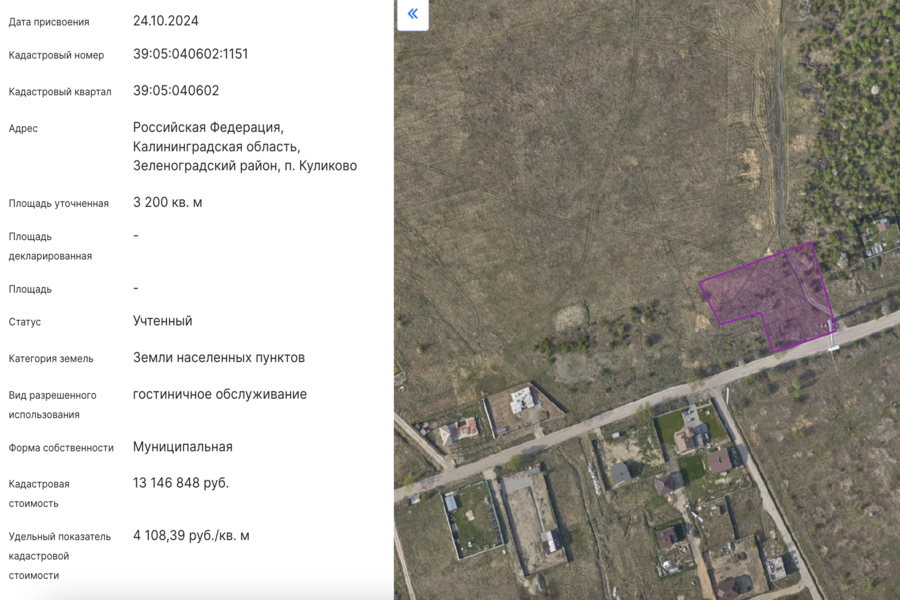
Task: Click the refined area value 3 200 кв. м
Action: click(x=167, y=202)
